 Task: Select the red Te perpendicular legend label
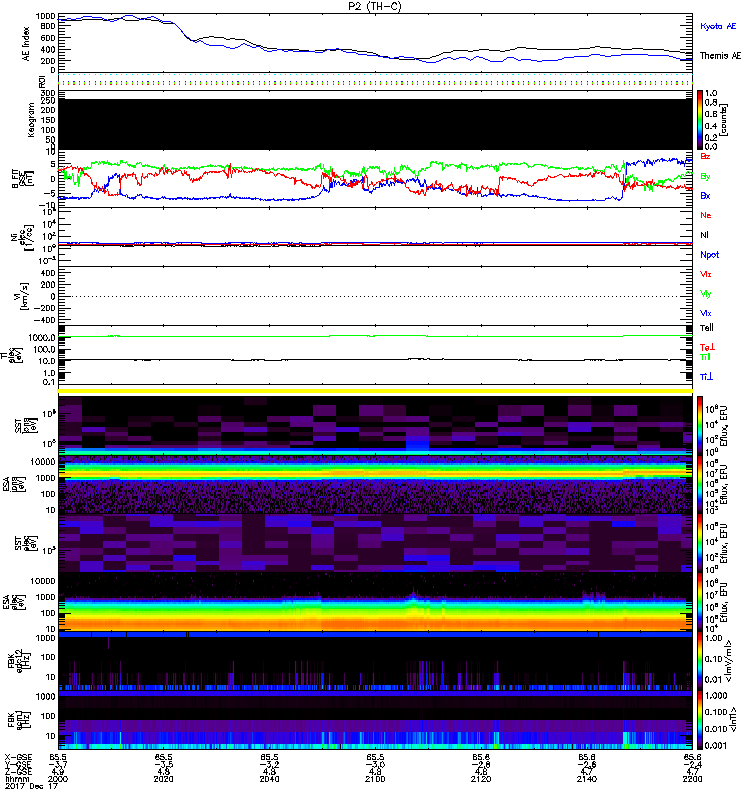pyautogui.click(x=707, y=347)
